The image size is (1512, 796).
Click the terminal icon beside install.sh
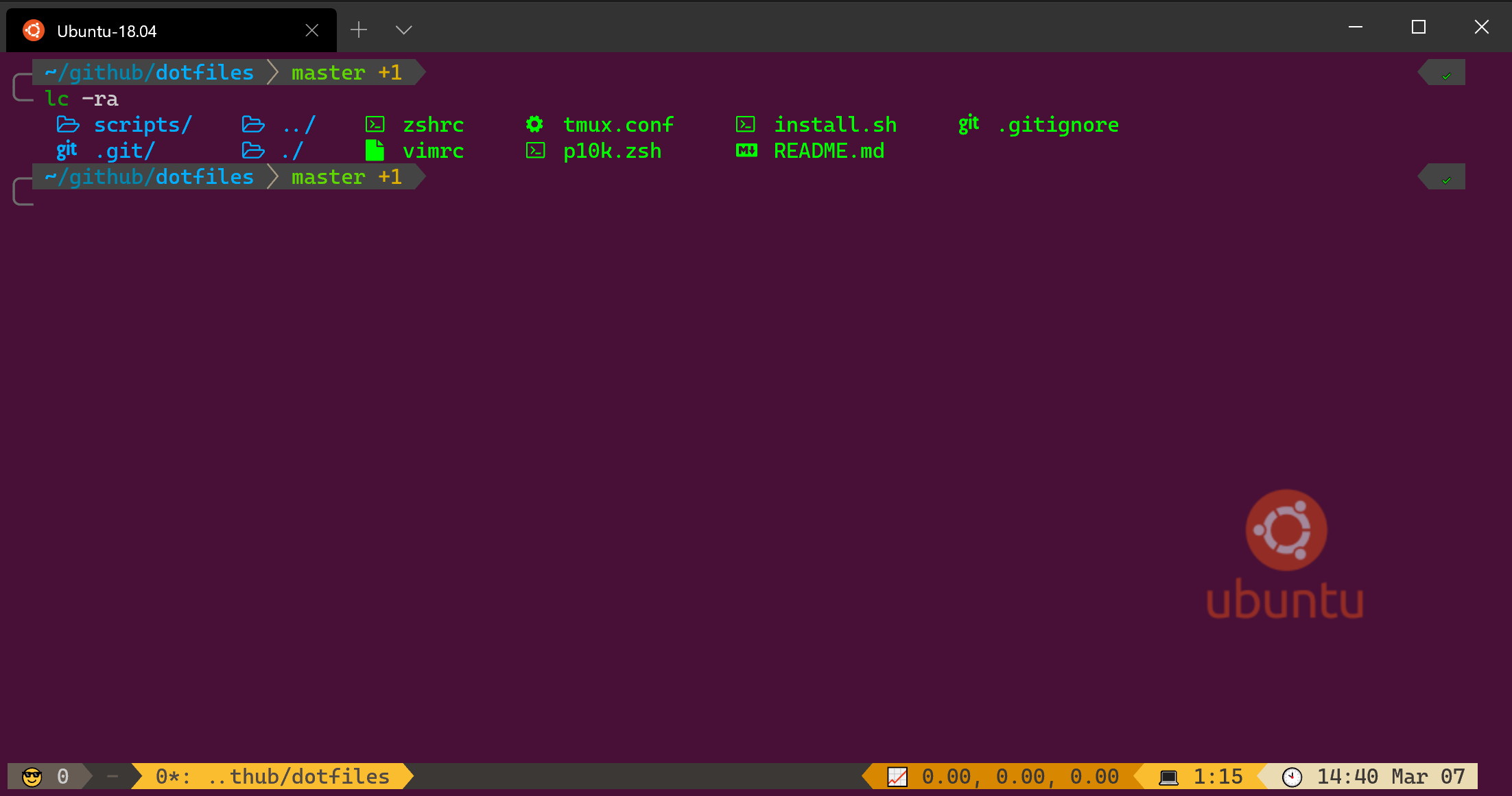click(746, 125)
